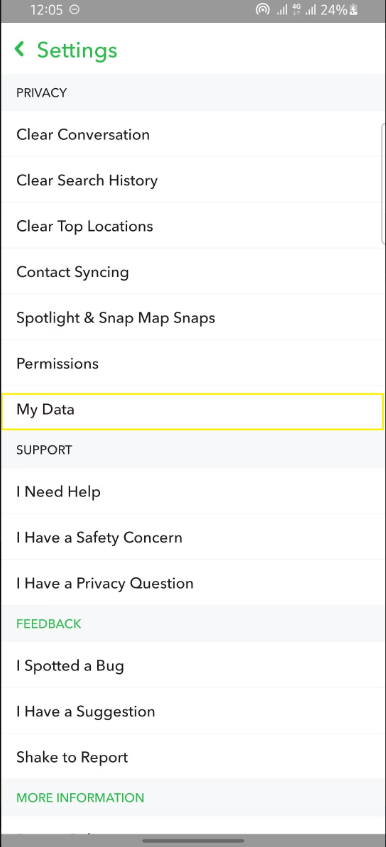Viewport: 386px width, 847px height.
Task: Tap the hotspot icon in status bar
Action: coord(262,10)
